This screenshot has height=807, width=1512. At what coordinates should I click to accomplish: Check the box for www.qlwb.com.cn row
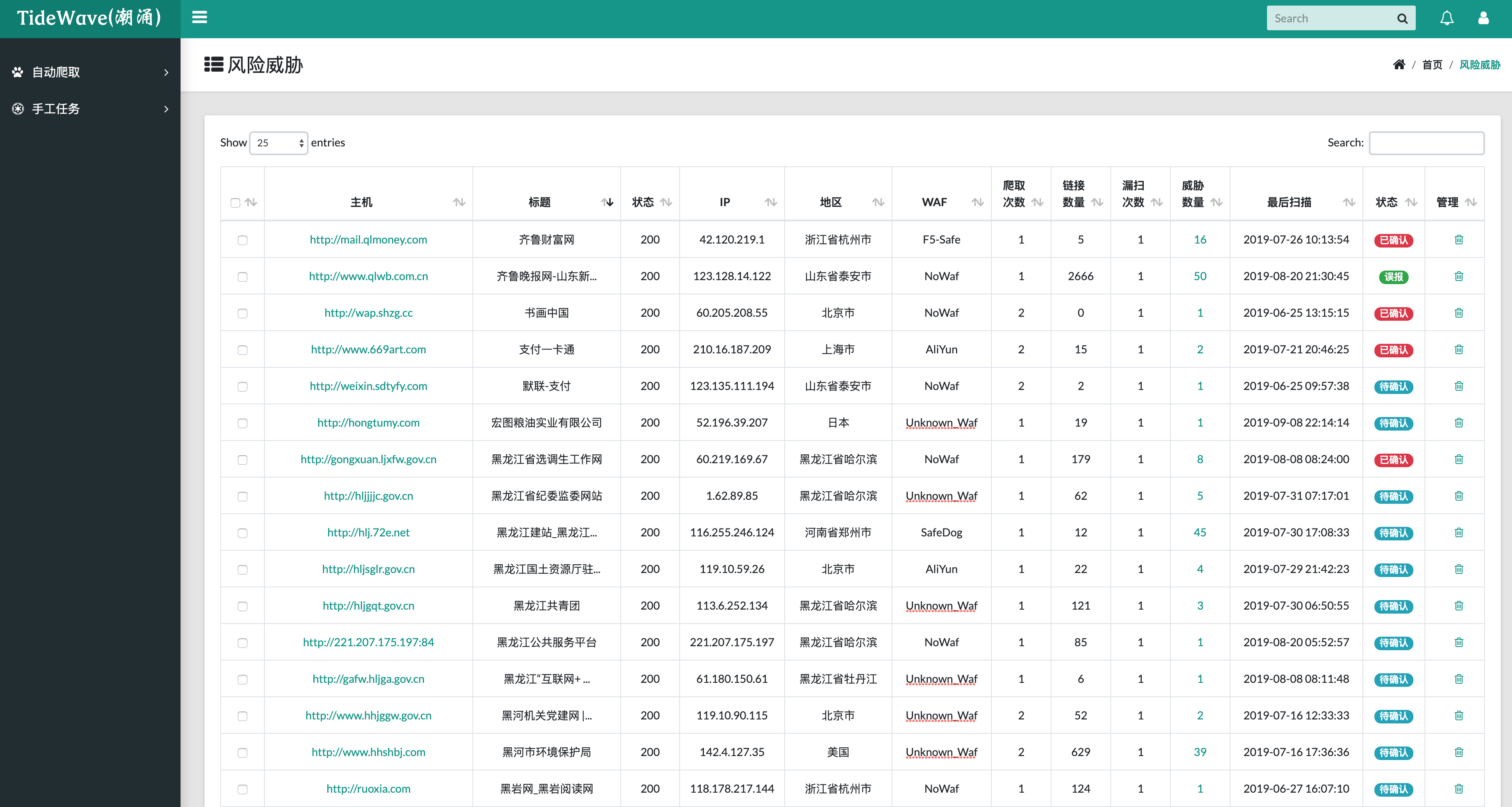(x=243, y=277)
